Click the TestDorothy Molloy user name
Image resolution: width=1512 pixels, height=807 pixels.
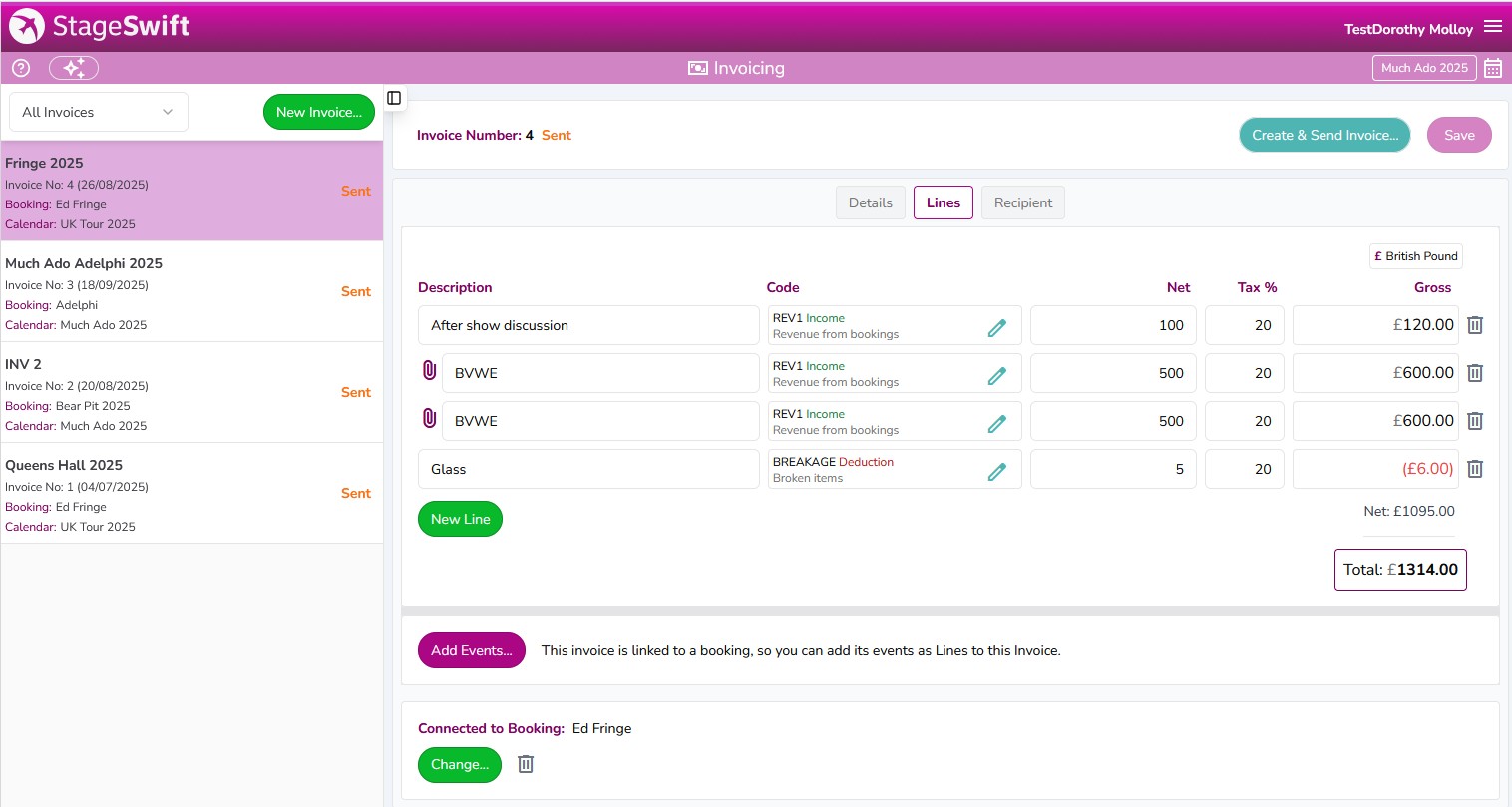point(1408,29)
